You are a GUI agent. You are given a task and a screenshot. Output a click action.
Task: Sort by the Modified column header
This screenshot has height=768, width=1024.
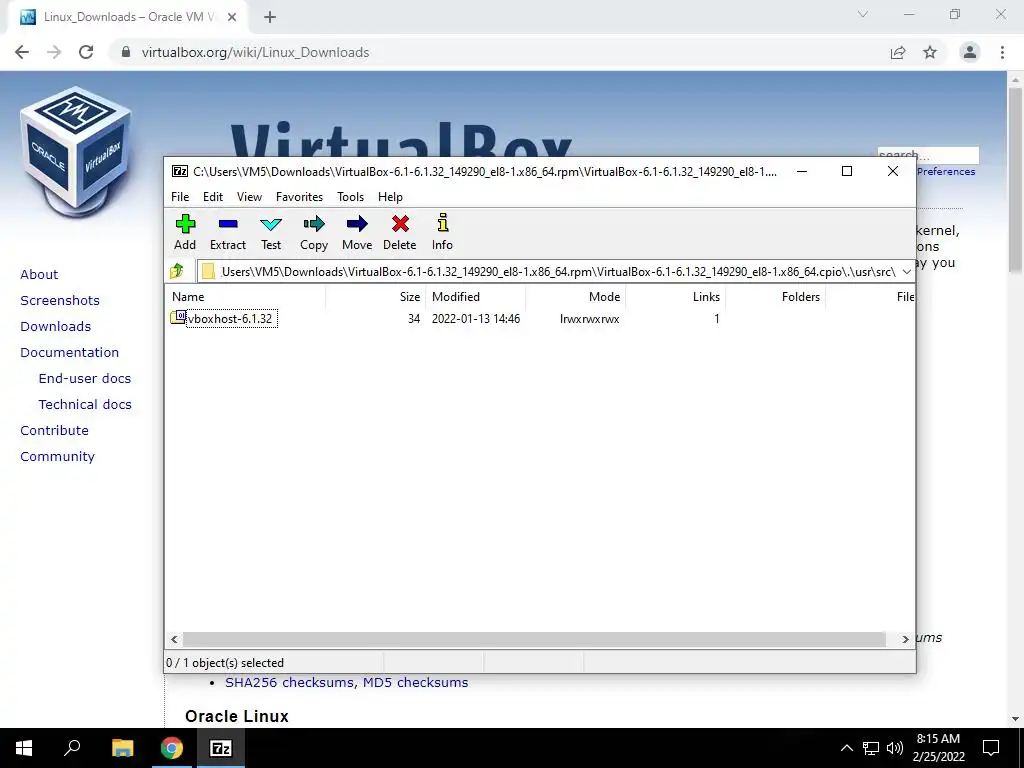point(475,296)
